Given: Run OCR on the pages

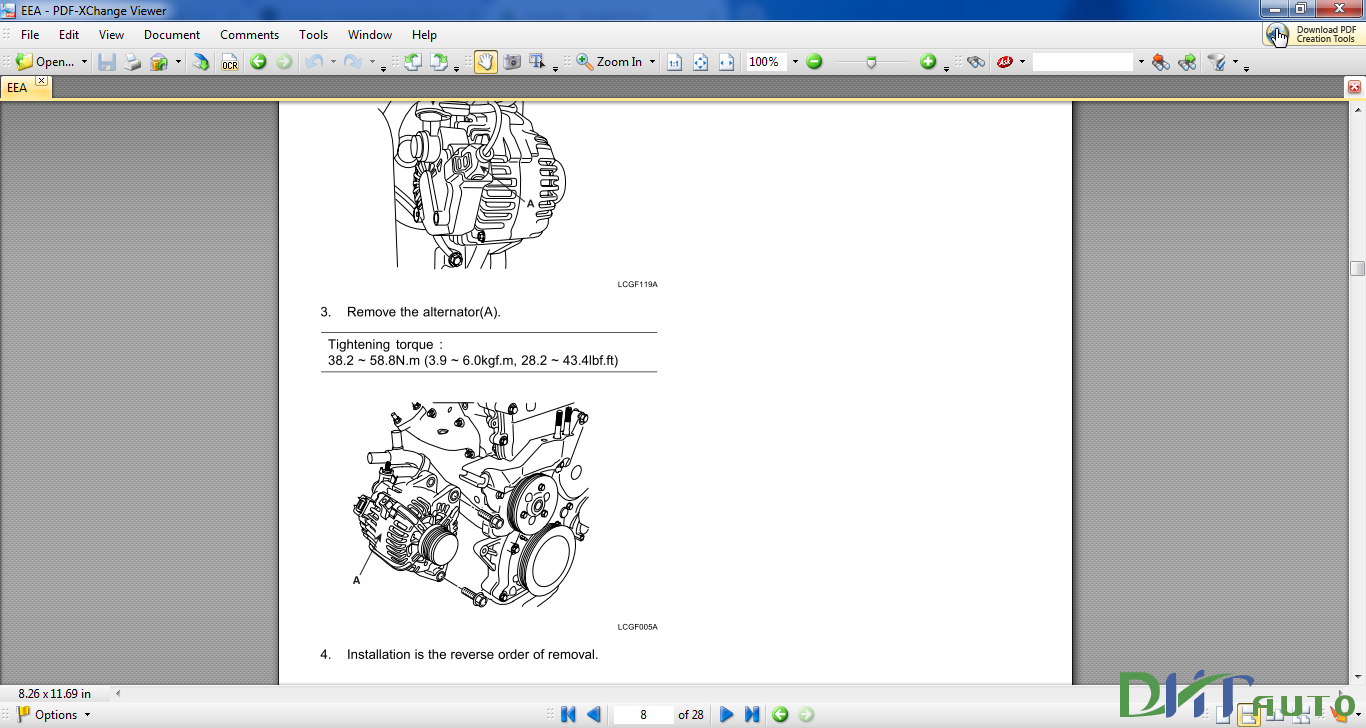Looking at the screenshot, I should pyautogui.click(x=230, y=62).
